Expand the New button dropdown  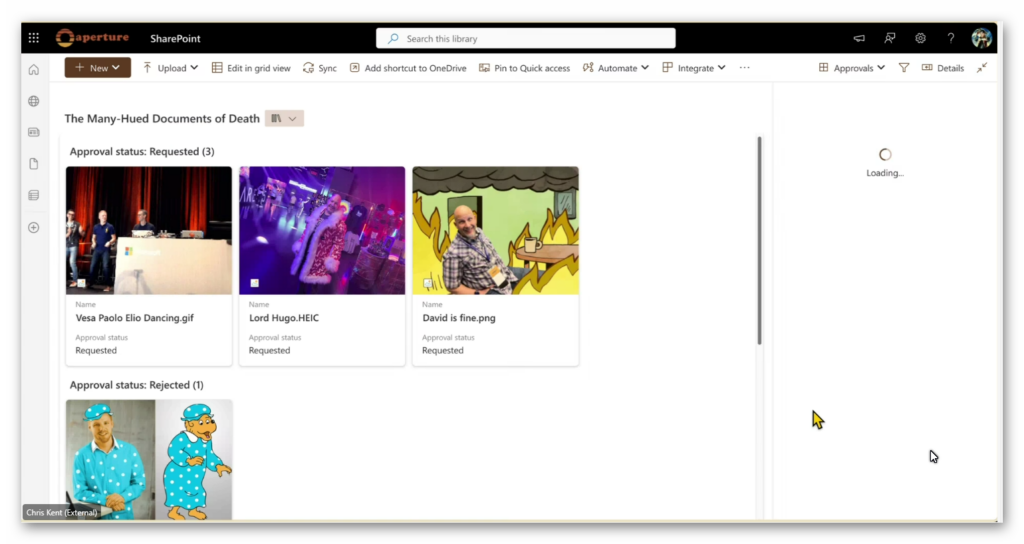point(97,68)
